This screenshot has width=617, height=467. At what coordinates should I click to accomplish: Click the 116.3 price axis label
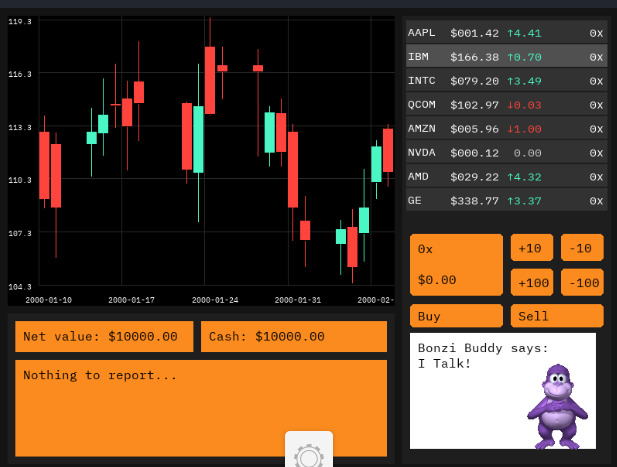[20, 74]
